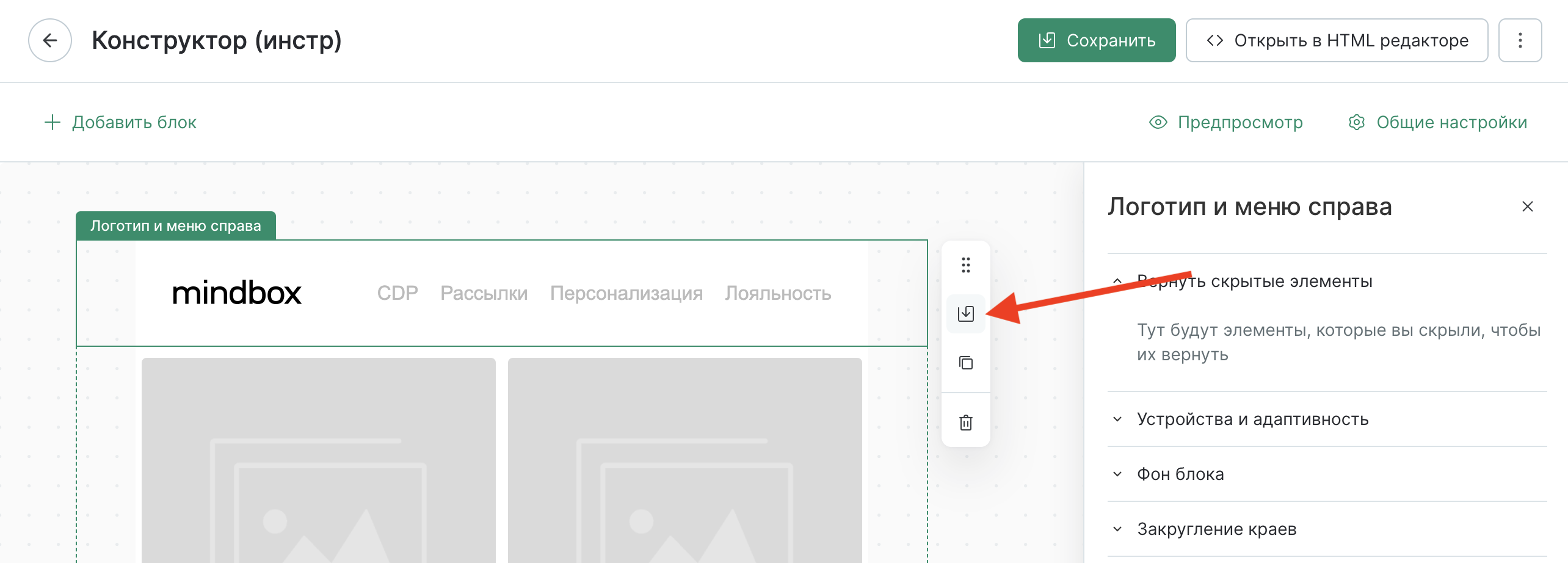Open the three-dot more options menu

[x=1520, y=40]
